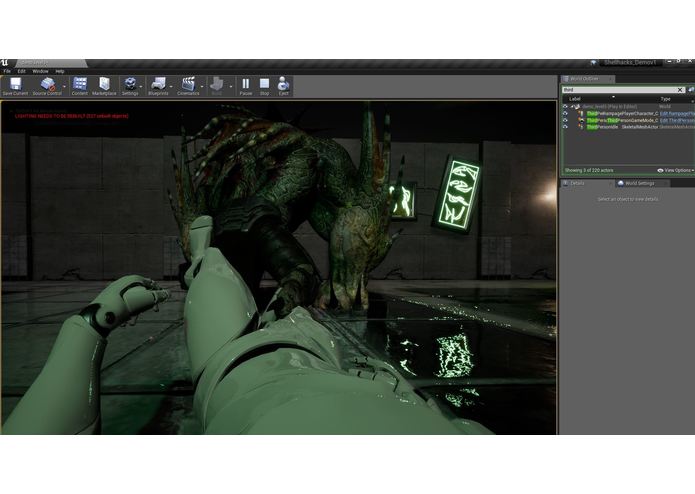Pause the running simulation
The width and height of the screenshot is (695, 494).
246,84
